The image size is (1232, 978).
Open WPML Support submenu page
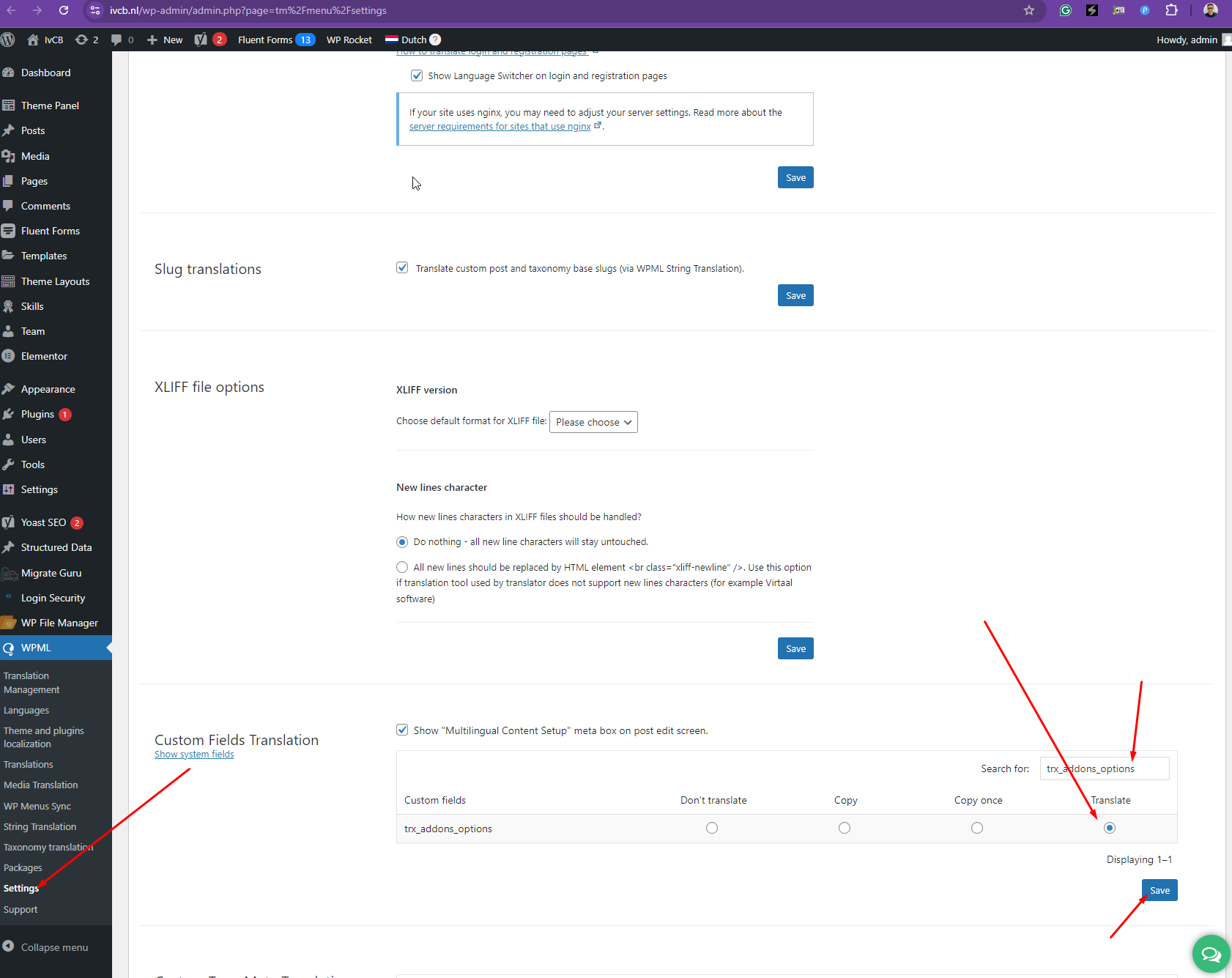click(21, 909)
